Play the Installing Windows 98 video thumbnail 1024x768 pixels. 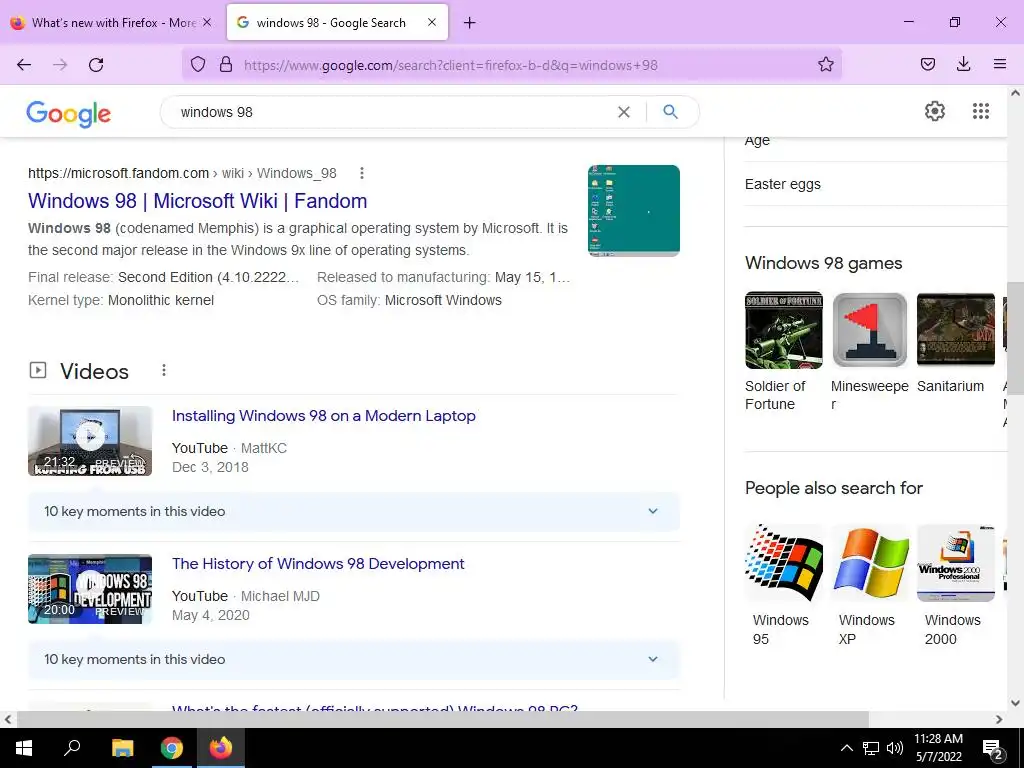tap(90, 441)
